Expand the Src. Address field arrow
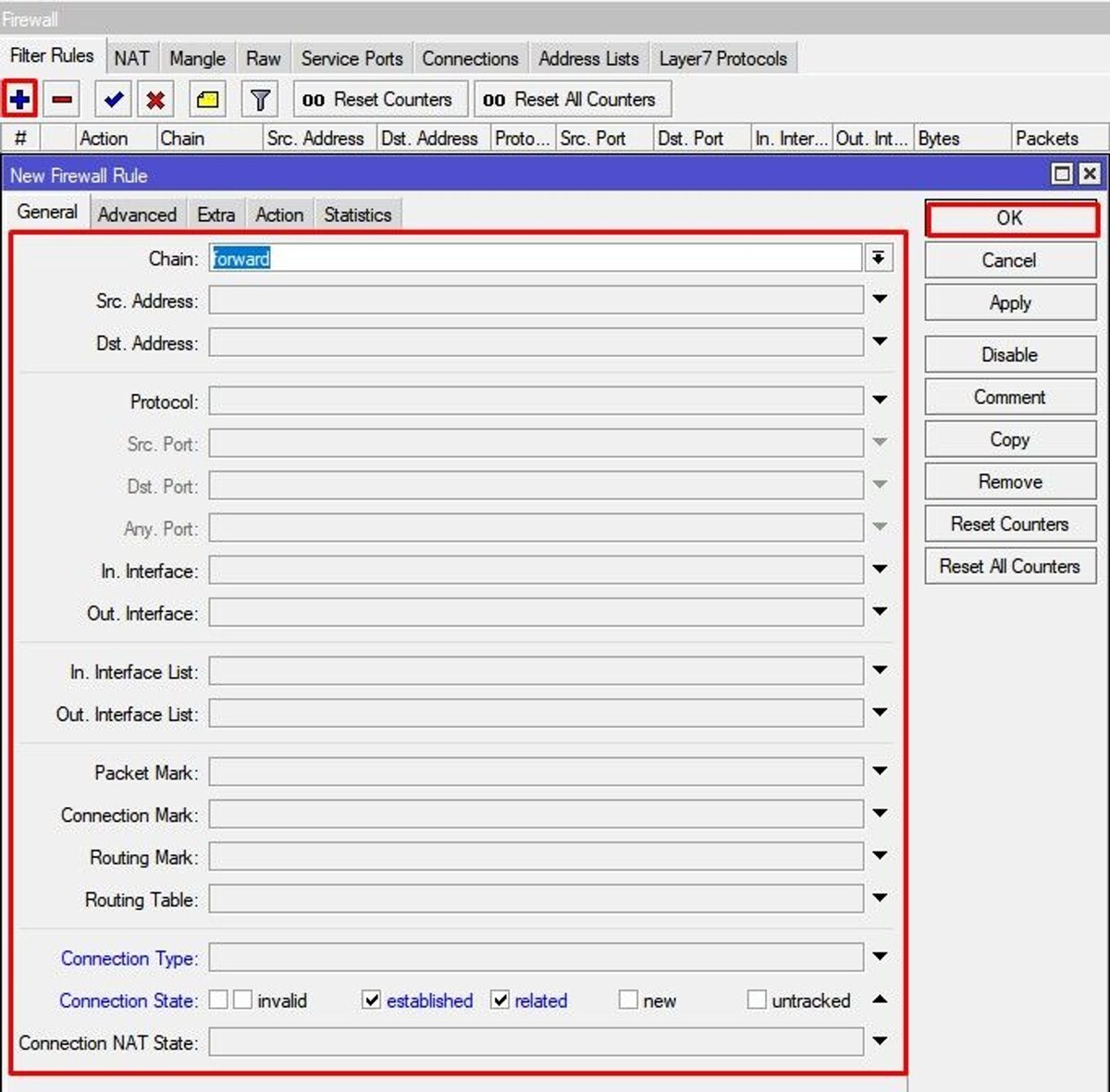 [x=880, y=299]
